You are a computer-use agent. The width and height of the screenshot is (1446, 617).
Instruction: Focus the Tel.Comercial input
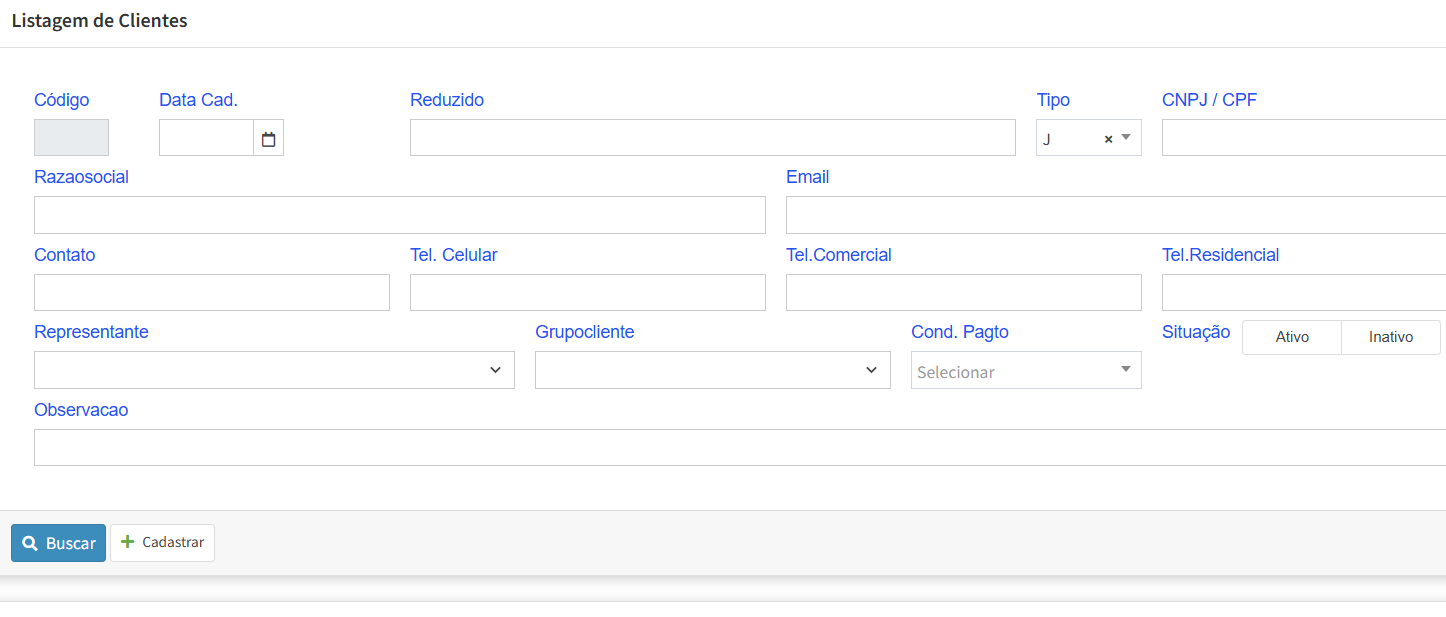pos(963,293)
